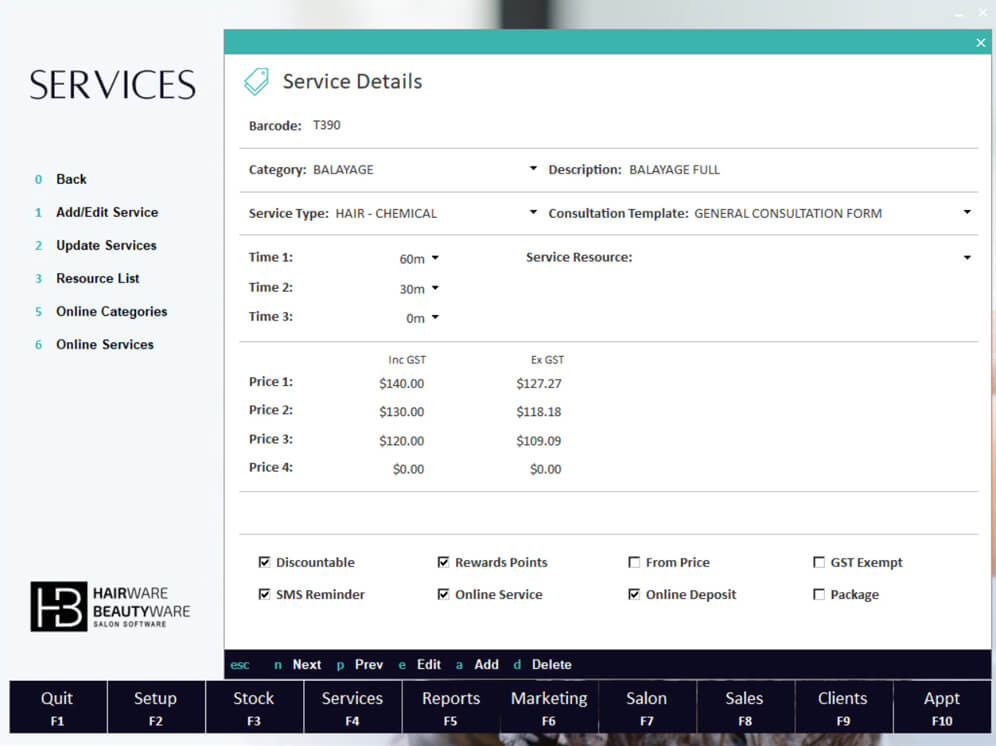Go to Next service record
Viewport: 996px width, 746px height.
click(x=307, y=665)
